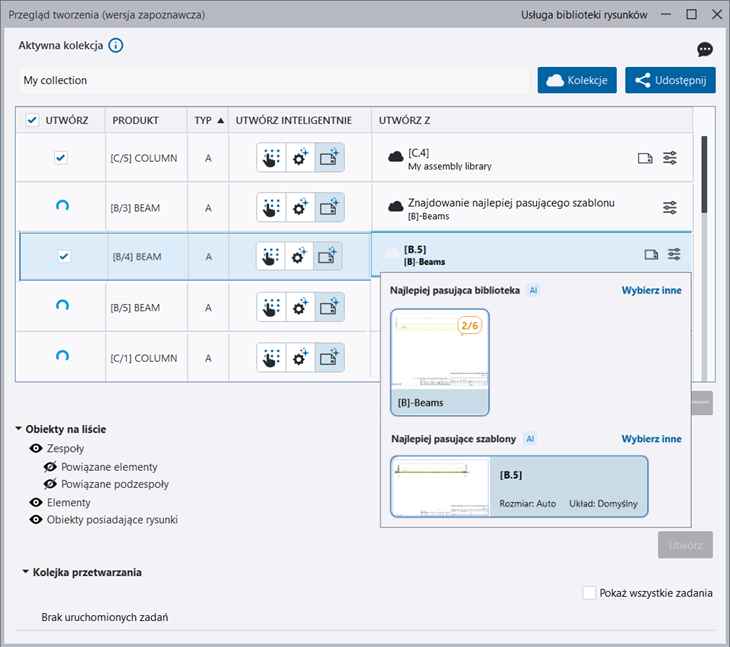Click the Kolekcje button
This screenshot has height=647, width=730.
coord(577,80)
